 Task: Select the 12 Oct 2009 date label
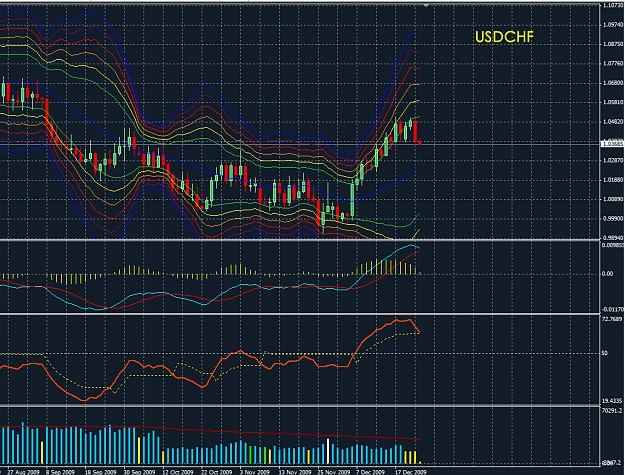click(178, 472)
